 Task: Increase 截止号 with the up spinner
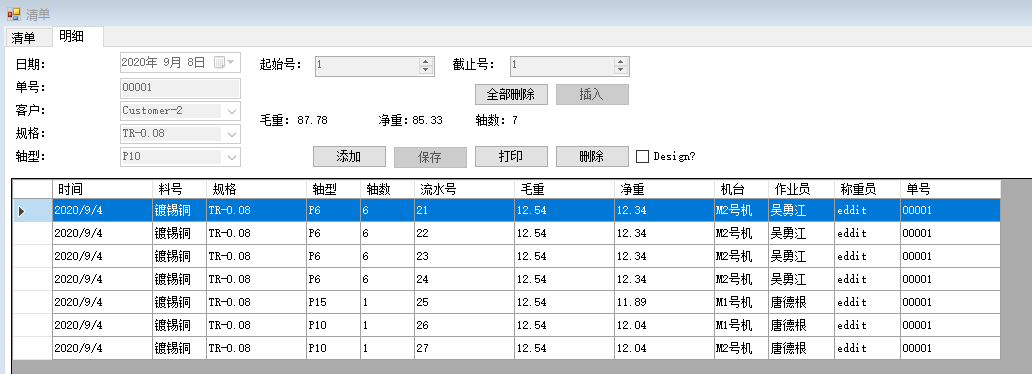pos(620,61)
